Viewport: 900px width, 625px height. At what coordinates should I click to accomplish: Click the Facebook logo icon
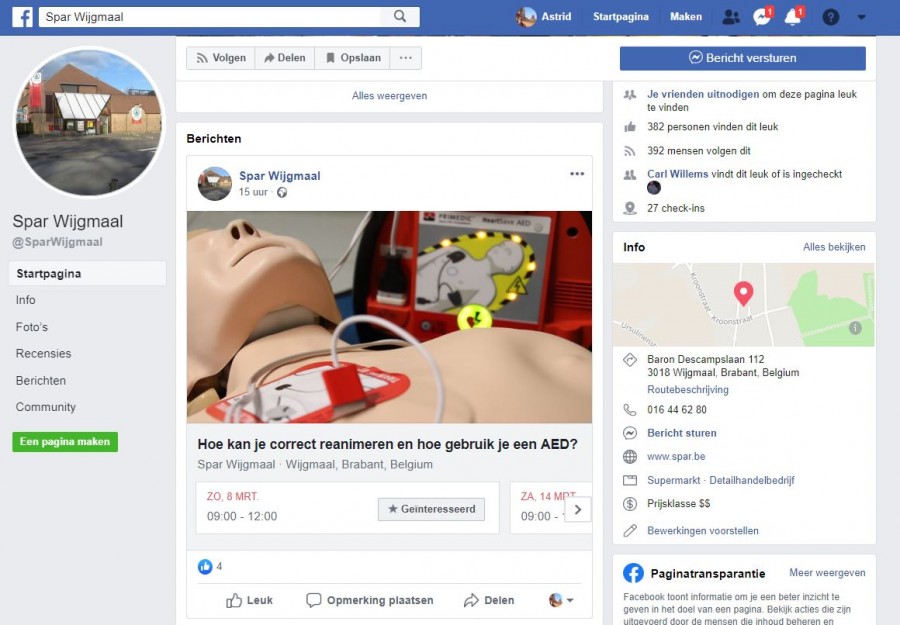tap(22, 17)
